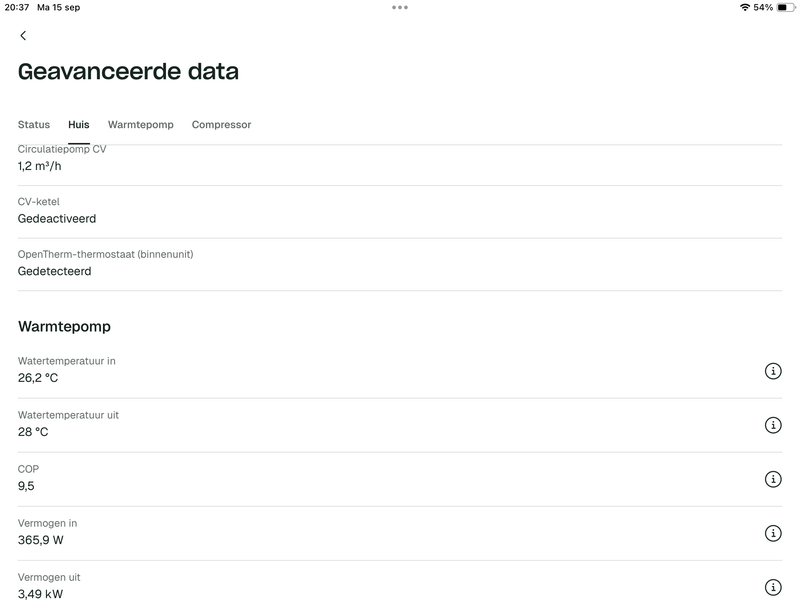800x600 pixels.
Task: Tap the Warmtepomp section heading
Action: pyautogui.click(x=64, y=327)
